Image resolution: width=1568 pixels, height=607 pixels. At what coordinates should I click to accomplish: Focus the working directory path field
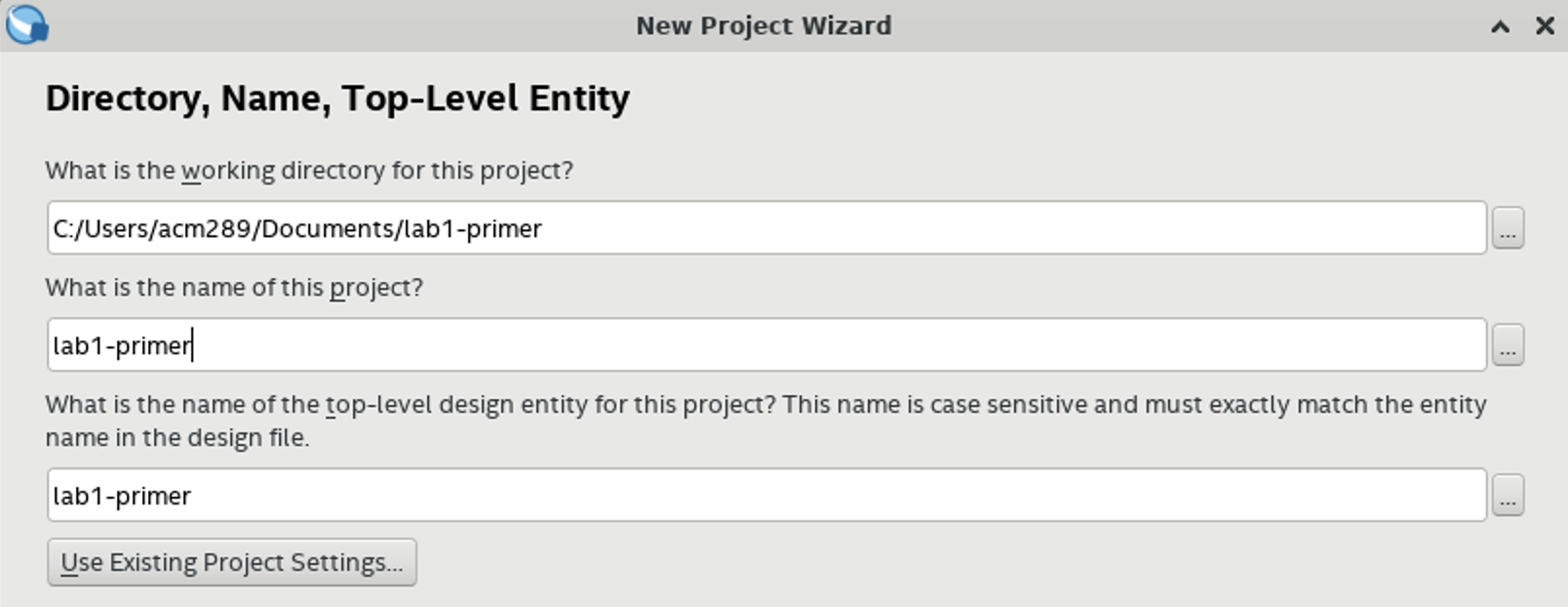click(x=766, y=228)
